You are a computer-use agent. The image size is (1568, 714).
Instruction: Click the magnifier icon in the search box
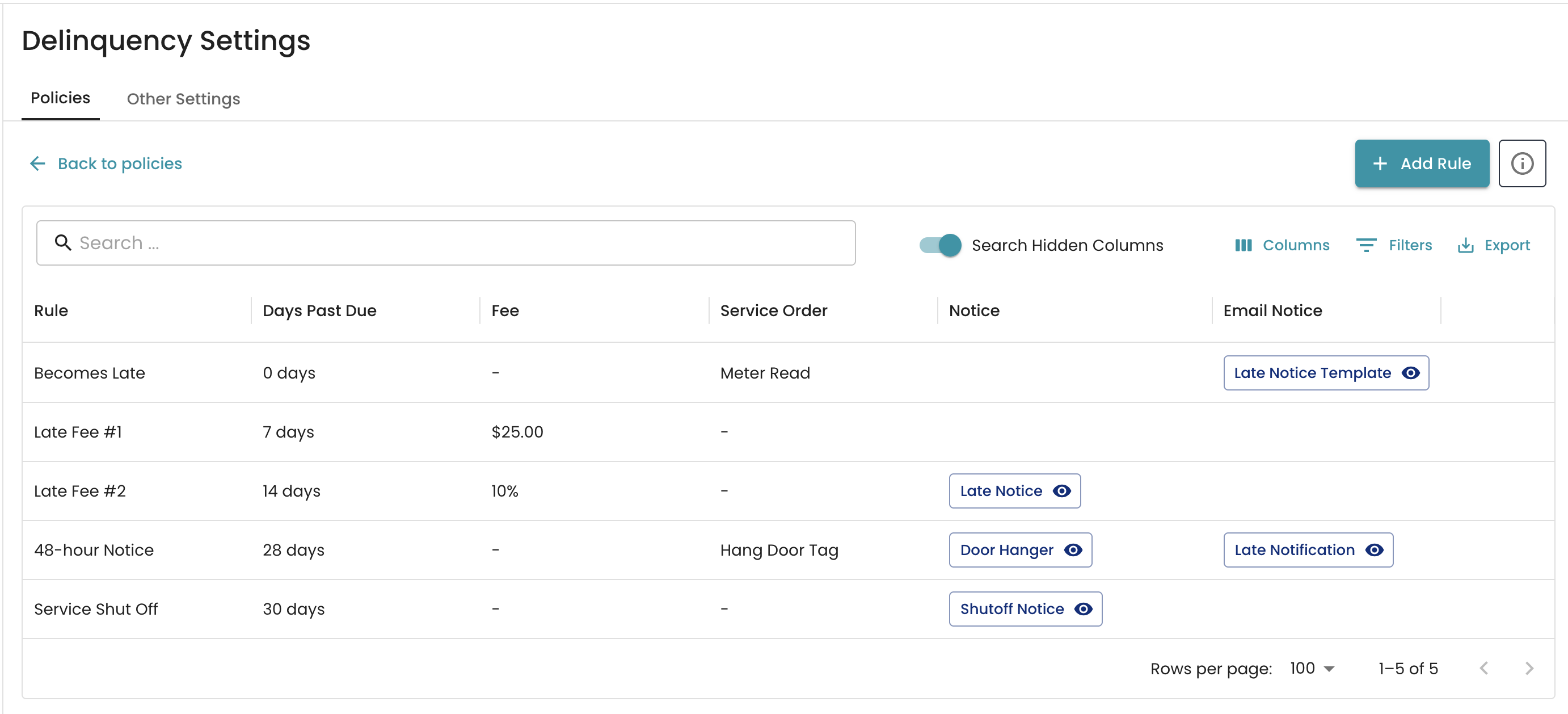point(63,242)
